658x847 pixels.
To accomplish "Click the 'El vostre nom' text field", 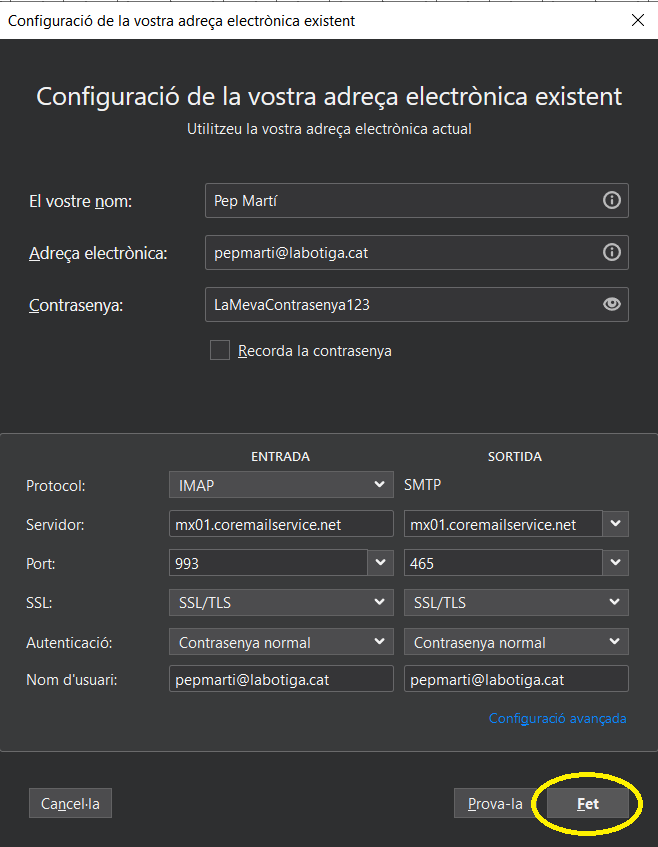I will coord(417,200).
